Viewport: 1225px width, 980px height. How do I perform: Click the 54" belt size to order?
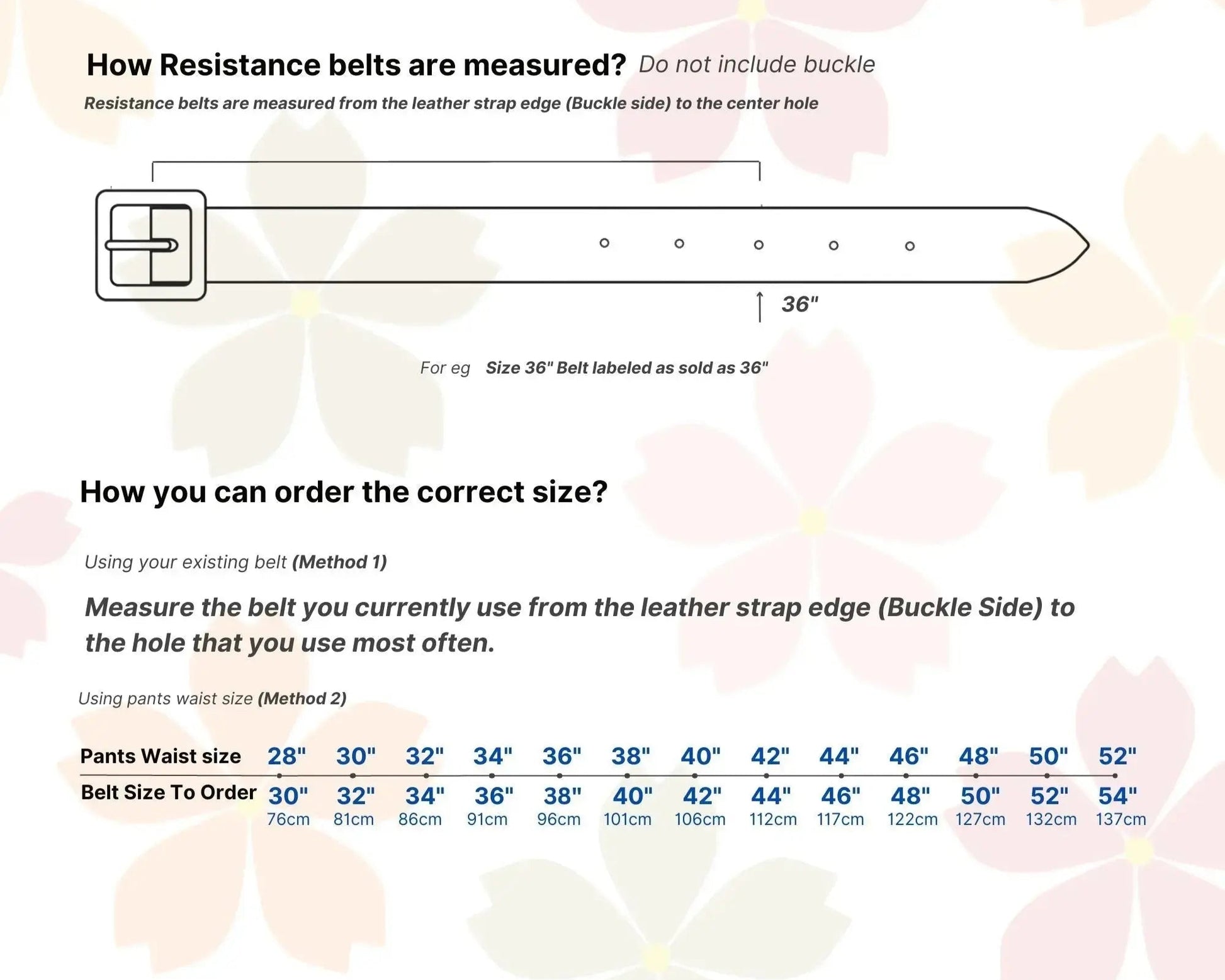click(x=1117, y=796)
